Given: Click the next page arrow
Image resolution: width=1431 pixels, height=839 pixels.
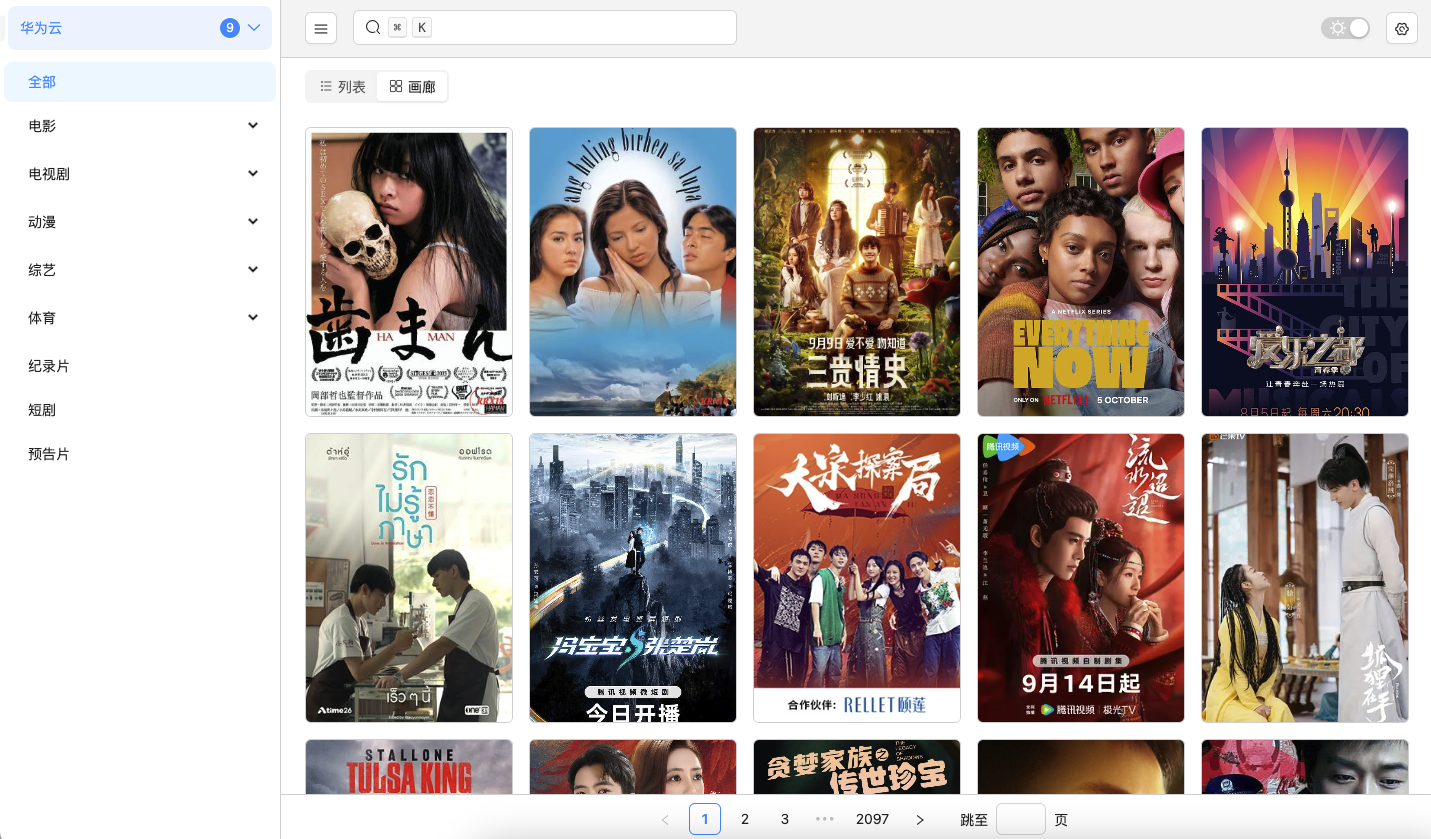Looking at the screenshot, I should pyautogui.click(x=920, y=819).
